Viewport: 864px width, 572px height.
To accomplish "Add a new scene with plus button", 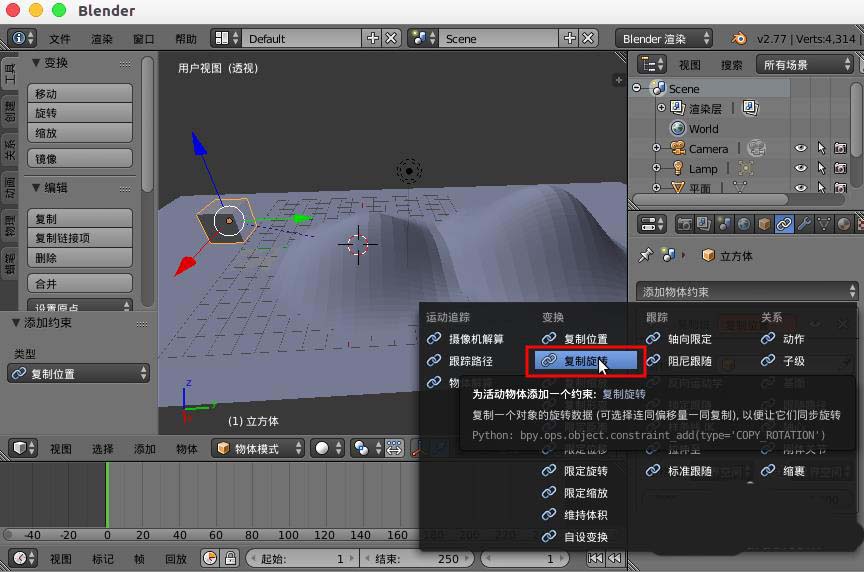I will pyautogui.click(x=570, y=38).
